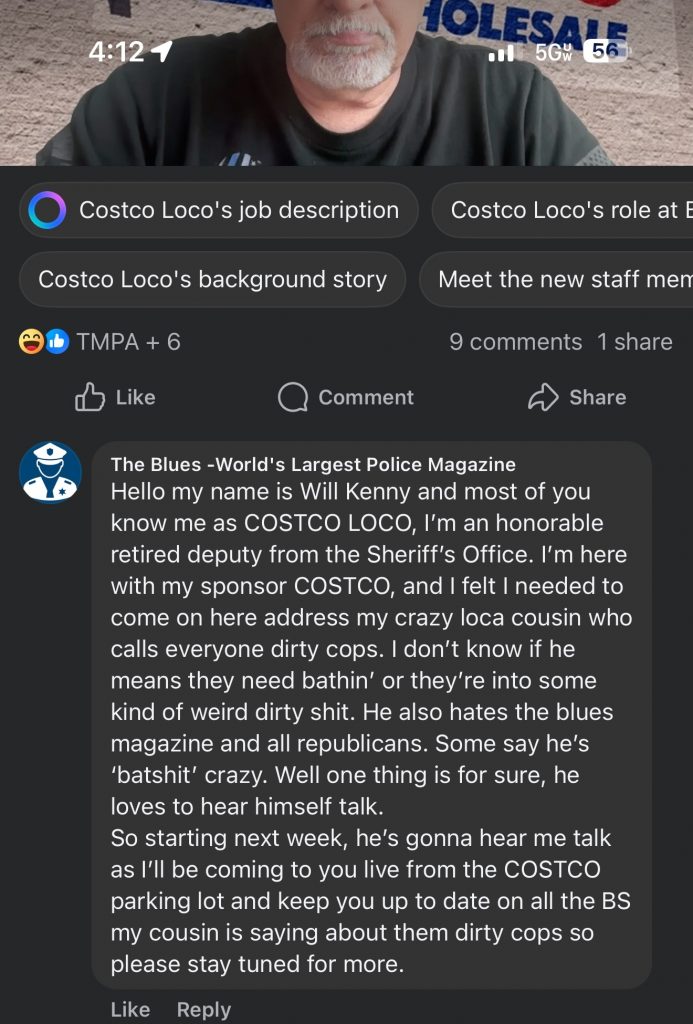Tap the laughing and like reaction emojis
This screenshot has width=693, height=1024.
(x=44, y=342)
